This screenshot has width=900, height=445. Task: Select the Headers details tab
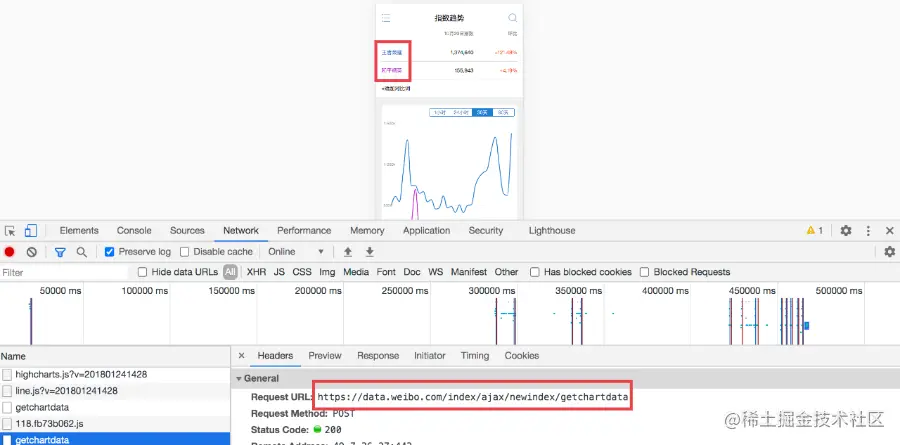(275, 356)
